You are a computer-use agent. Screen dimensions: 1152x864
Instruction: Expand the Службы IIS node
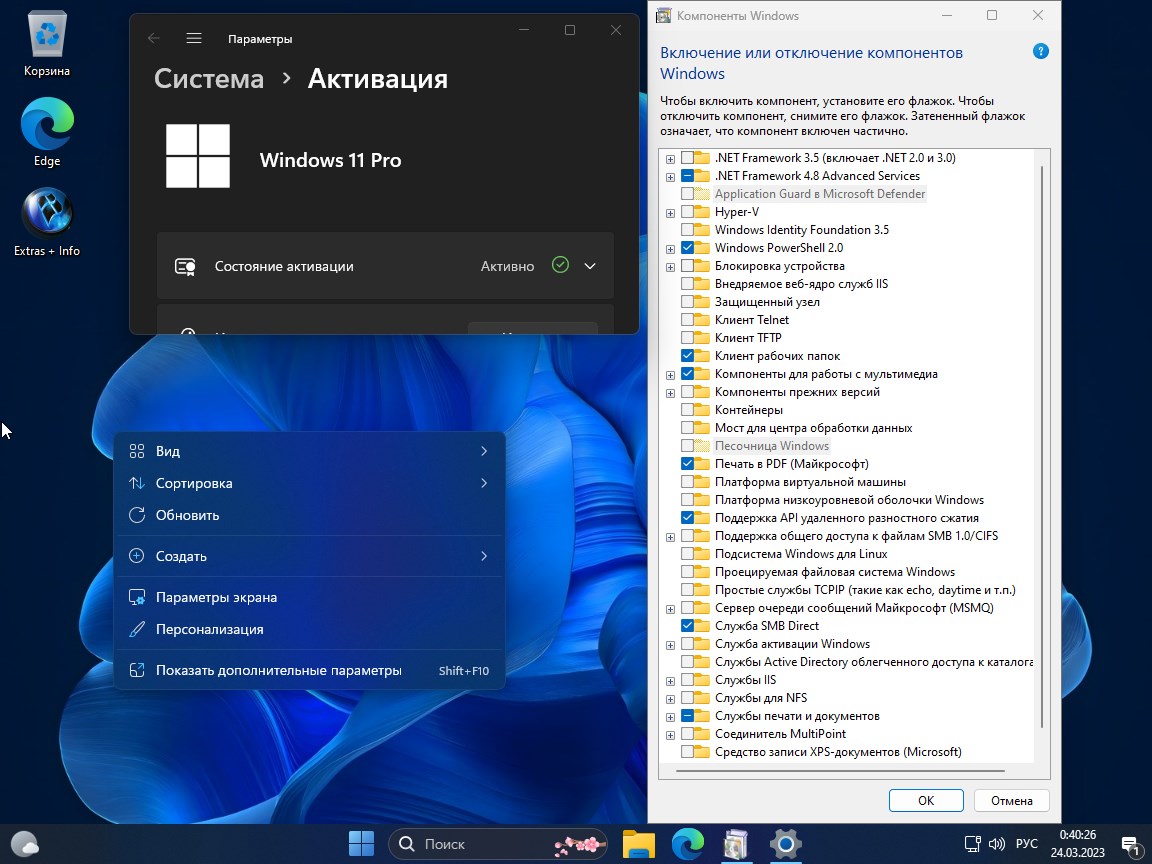click(670, 681)
